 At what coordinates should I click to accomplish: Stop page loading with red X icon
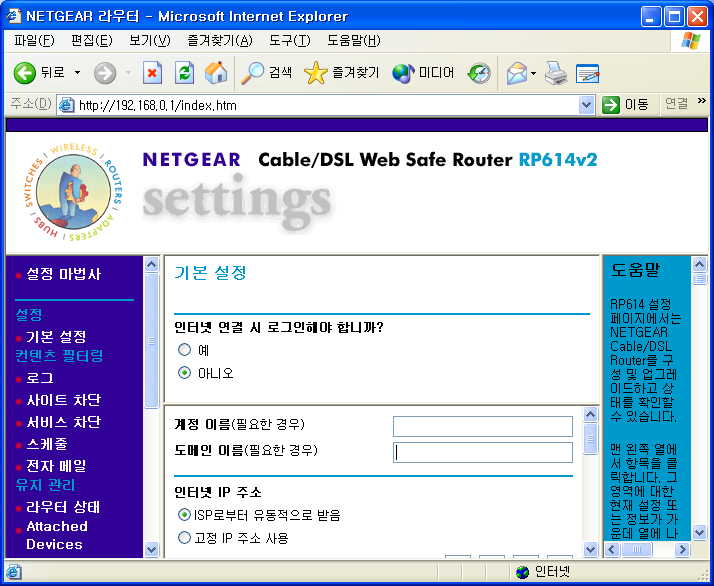tap(152, 73)
